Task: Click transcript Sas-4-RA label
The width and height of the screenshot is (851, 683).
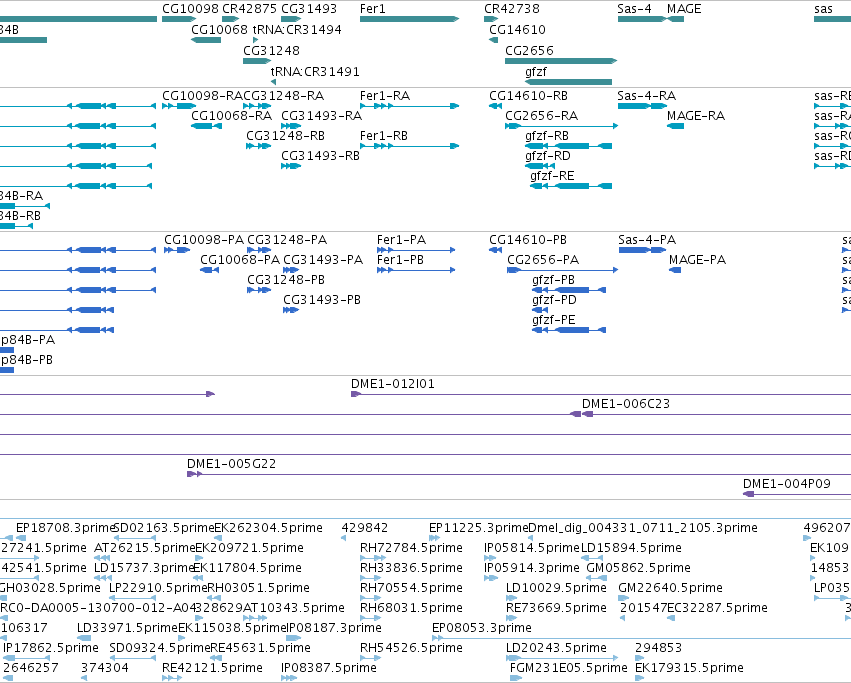Action: 646,96
